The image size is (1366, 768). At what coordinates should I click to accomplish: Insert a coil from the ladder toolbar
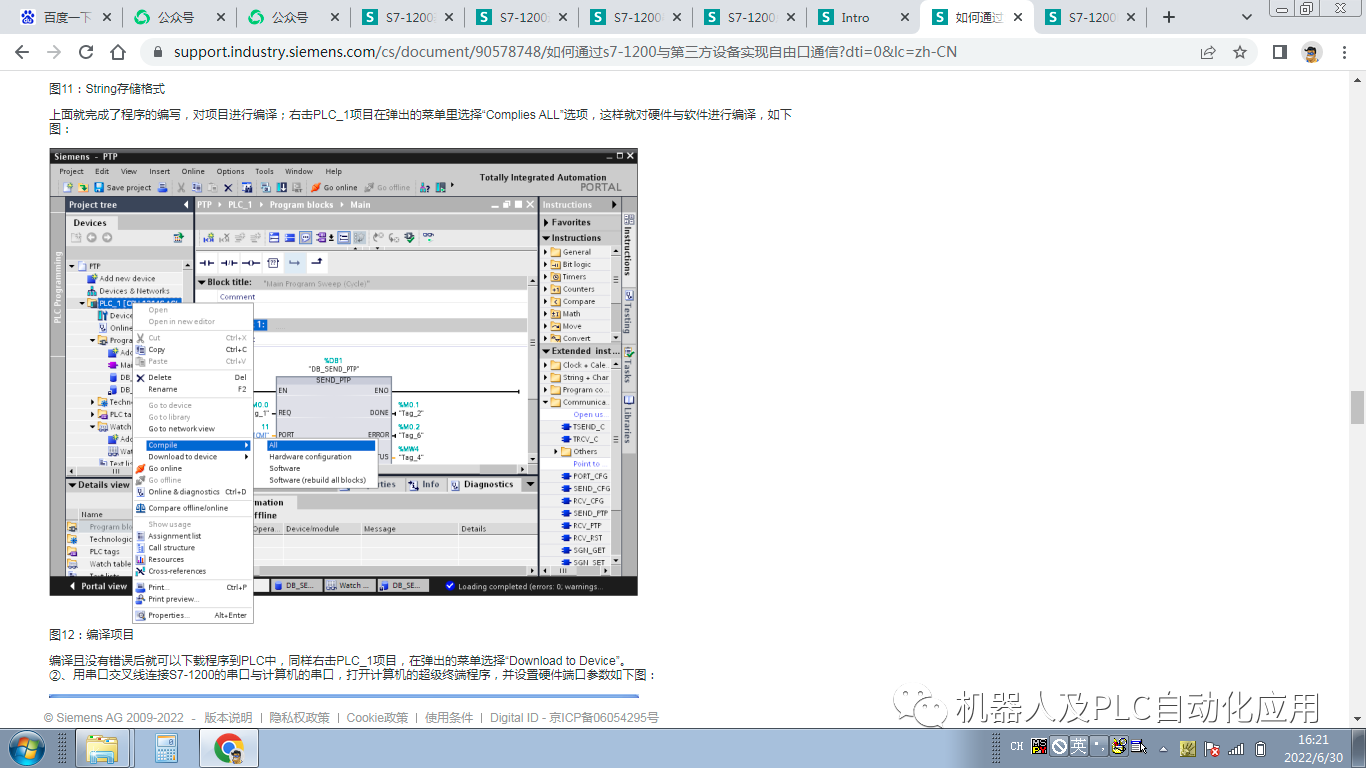pyautogui.click(x=251, y=263)
